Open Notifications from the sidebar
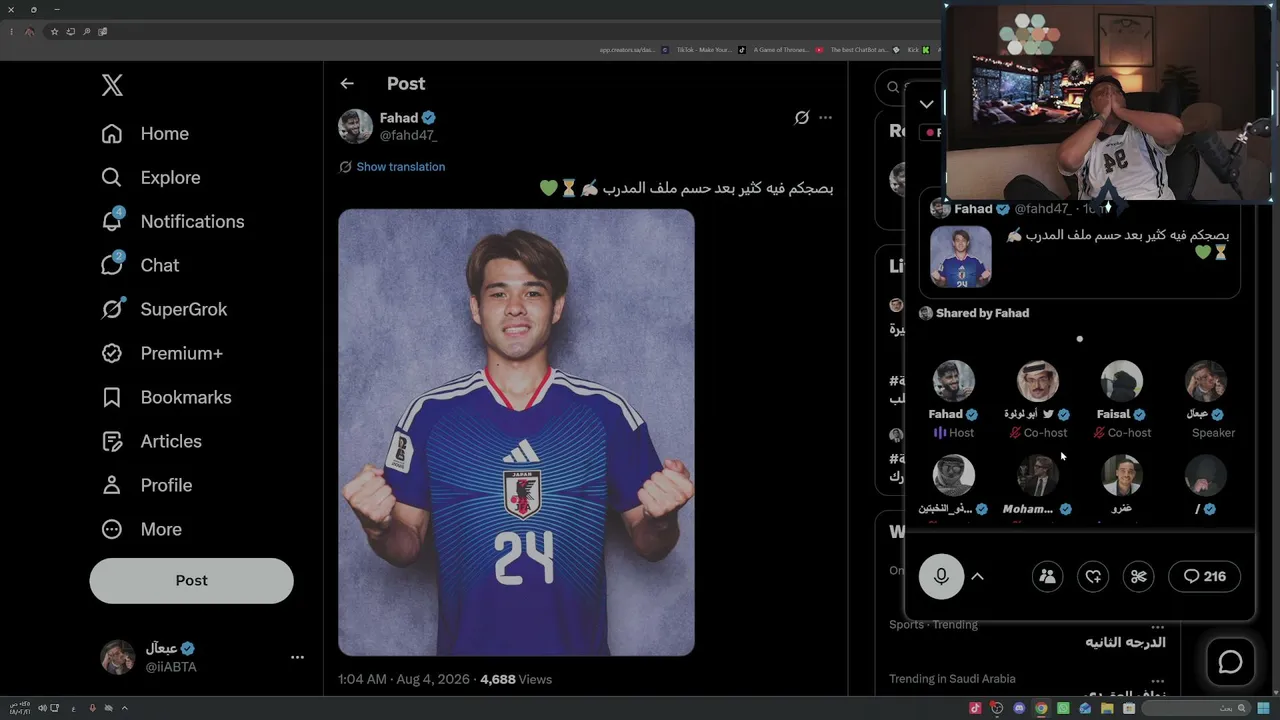Viewport: 1280px width, 720px height. pyautogui.click(x=173, y=221)
